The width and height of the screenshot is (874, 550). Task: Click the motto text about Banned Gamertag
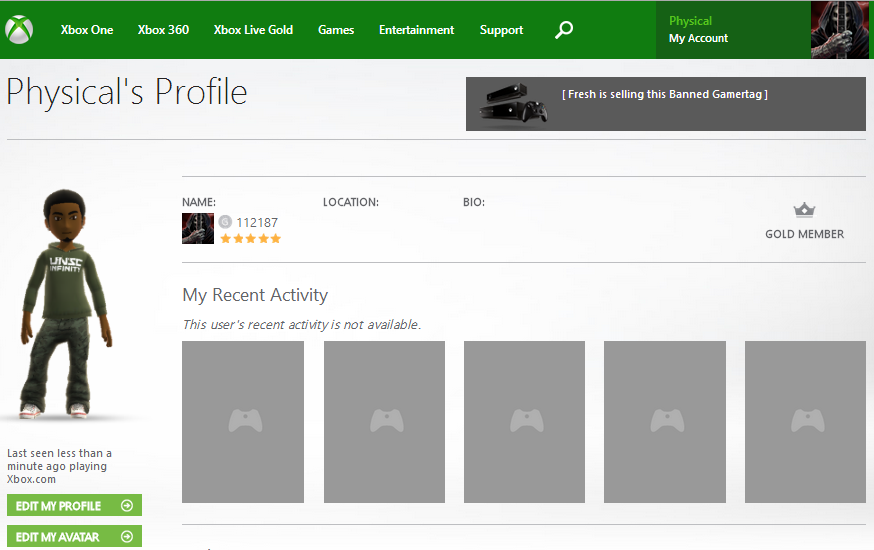point(664,94)
